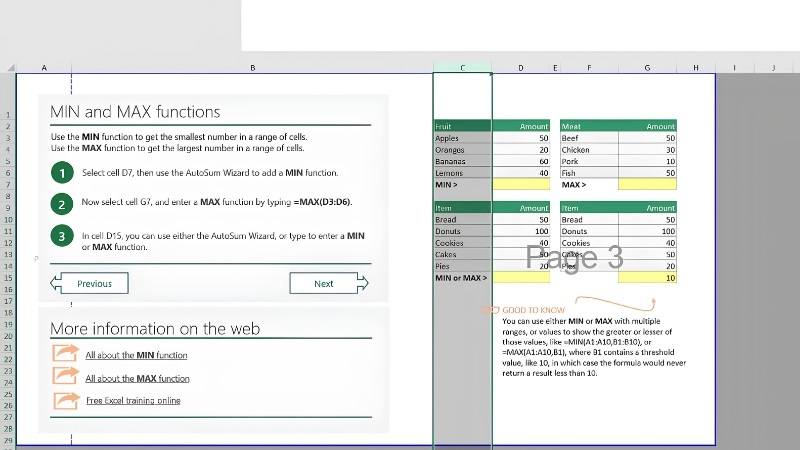800x450 pixels.
Task: Select the Chicken amount 30 cell
Action: (x=647, y=150)
